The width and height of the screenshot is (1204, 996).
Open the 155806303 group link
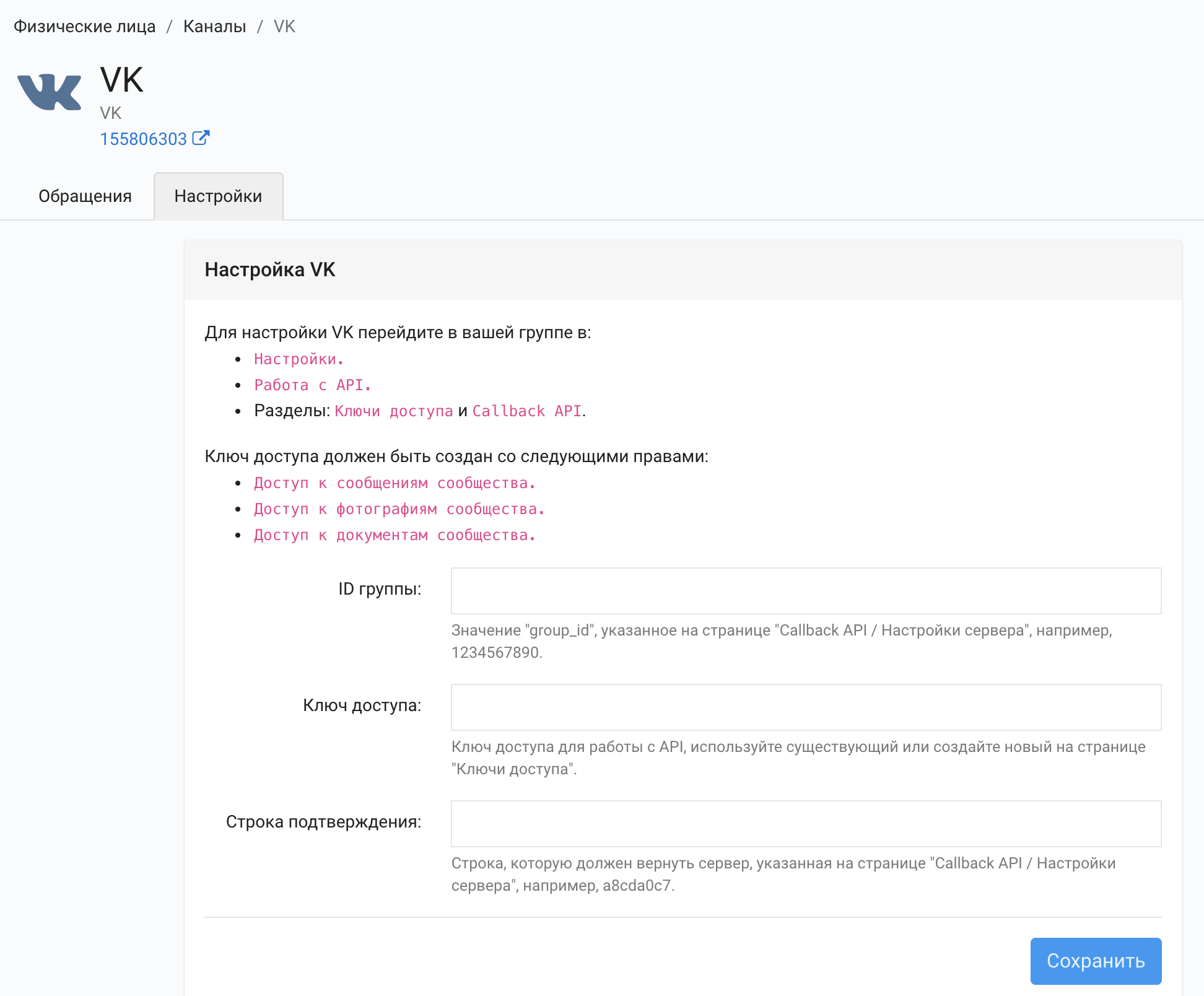pos(144,139)
